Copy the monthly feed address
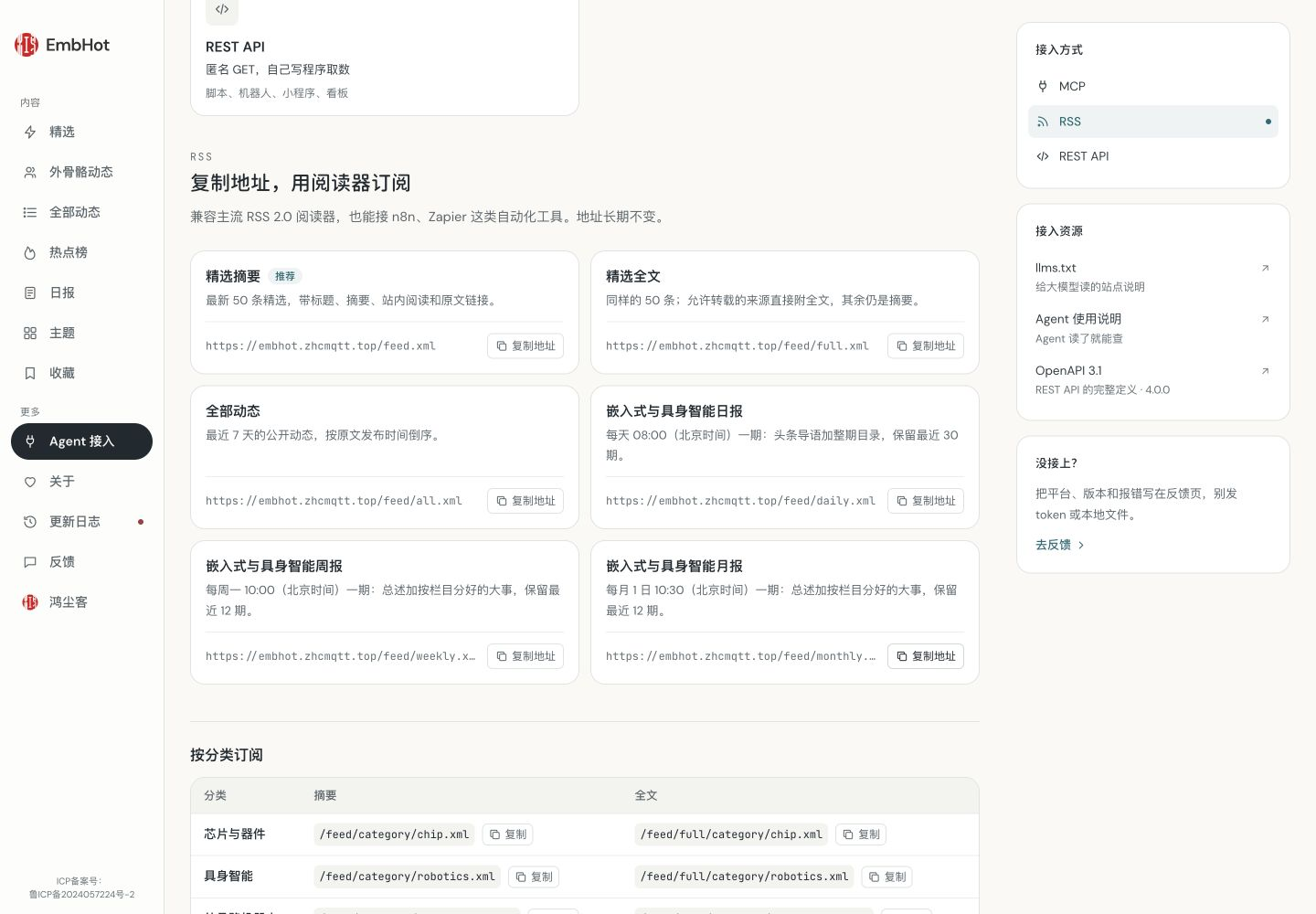 pos(926,656)
